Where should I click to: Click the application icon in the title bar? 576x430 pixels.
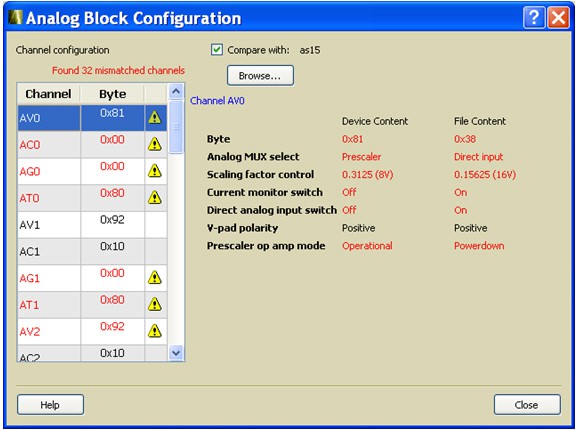pyautogui.click(x=15, y=17)
